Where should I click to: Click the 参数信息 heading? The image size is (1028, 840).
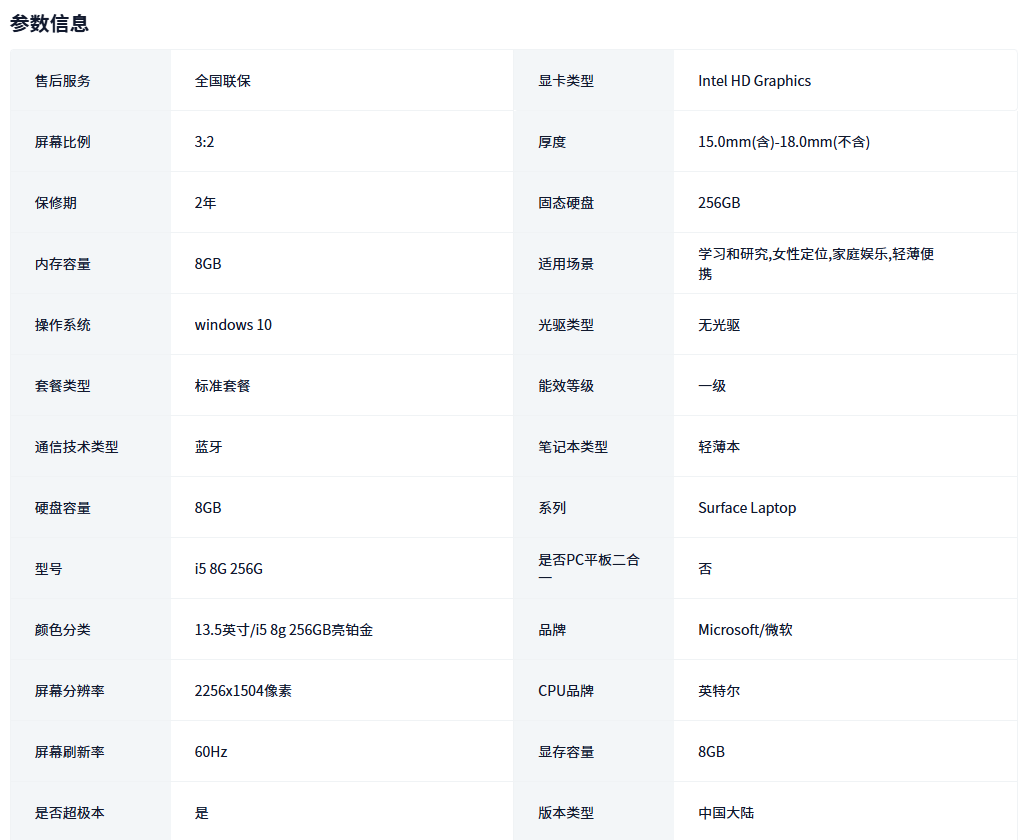(49, 24)
